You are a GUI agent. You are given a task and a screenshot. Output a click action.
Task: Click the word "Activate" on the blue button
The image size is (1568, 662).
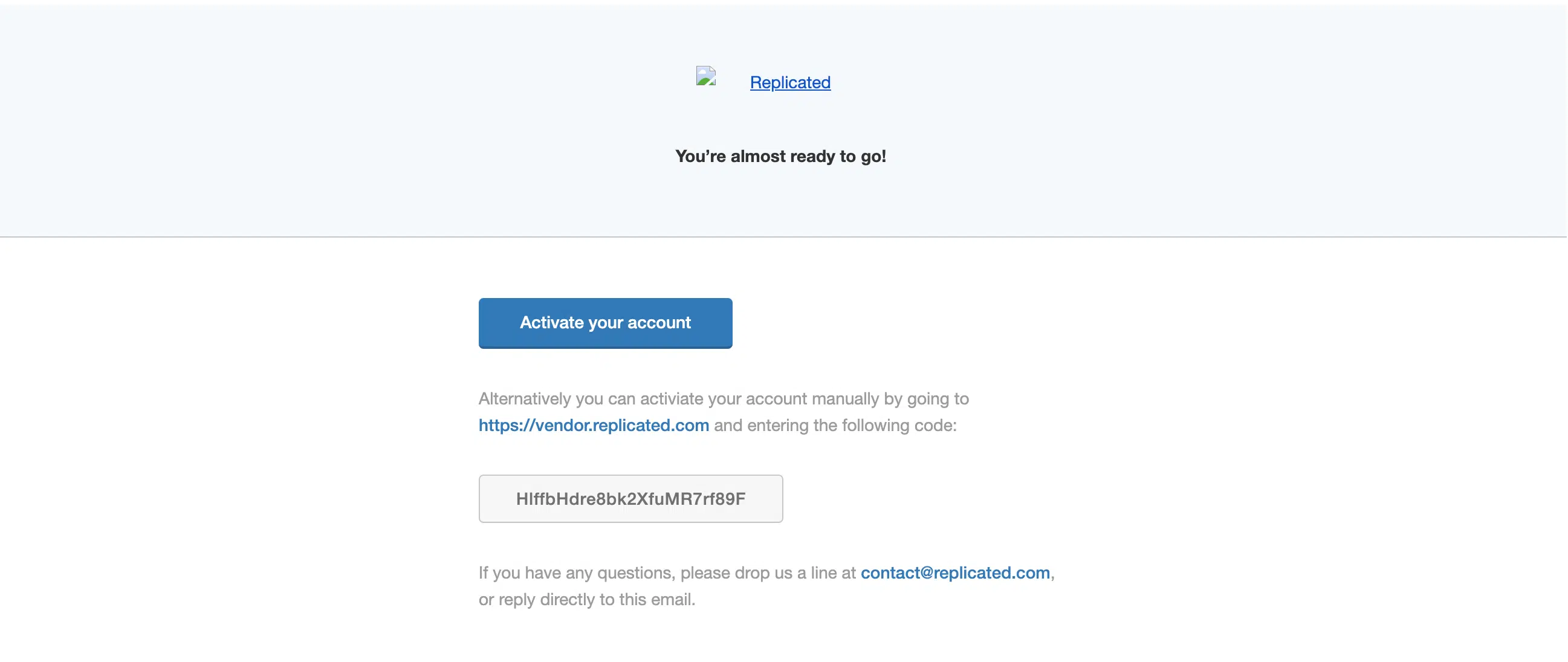pyautogui.click(x=551, y=322)
